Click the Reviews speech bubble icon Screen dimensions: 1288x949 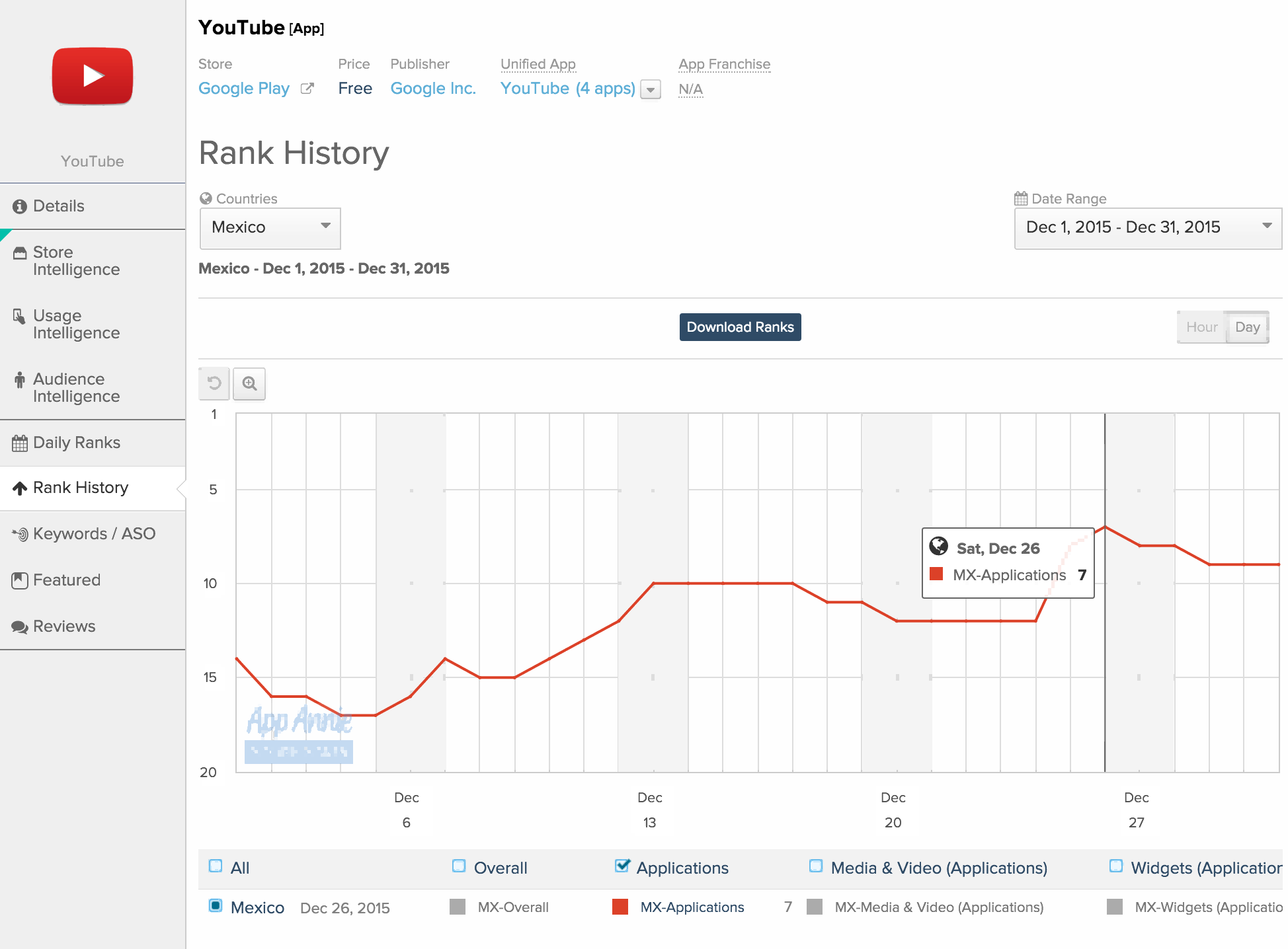pos(20,626)
